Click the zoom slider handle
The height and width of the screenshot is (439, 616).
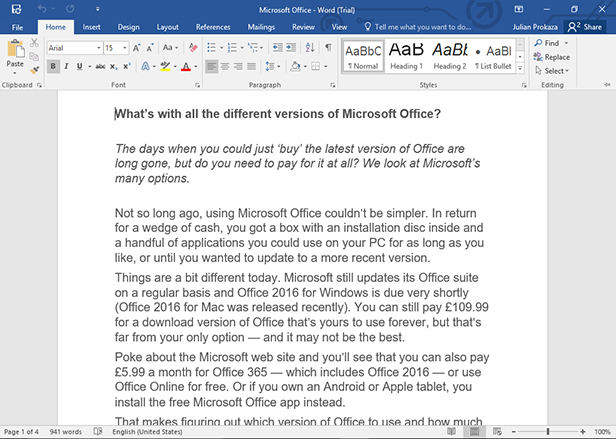click(x=548, y=432)
